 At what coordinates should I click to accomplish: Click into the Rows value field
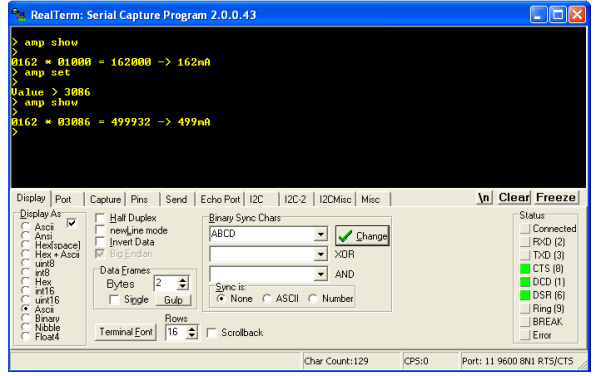click(176, 332)
